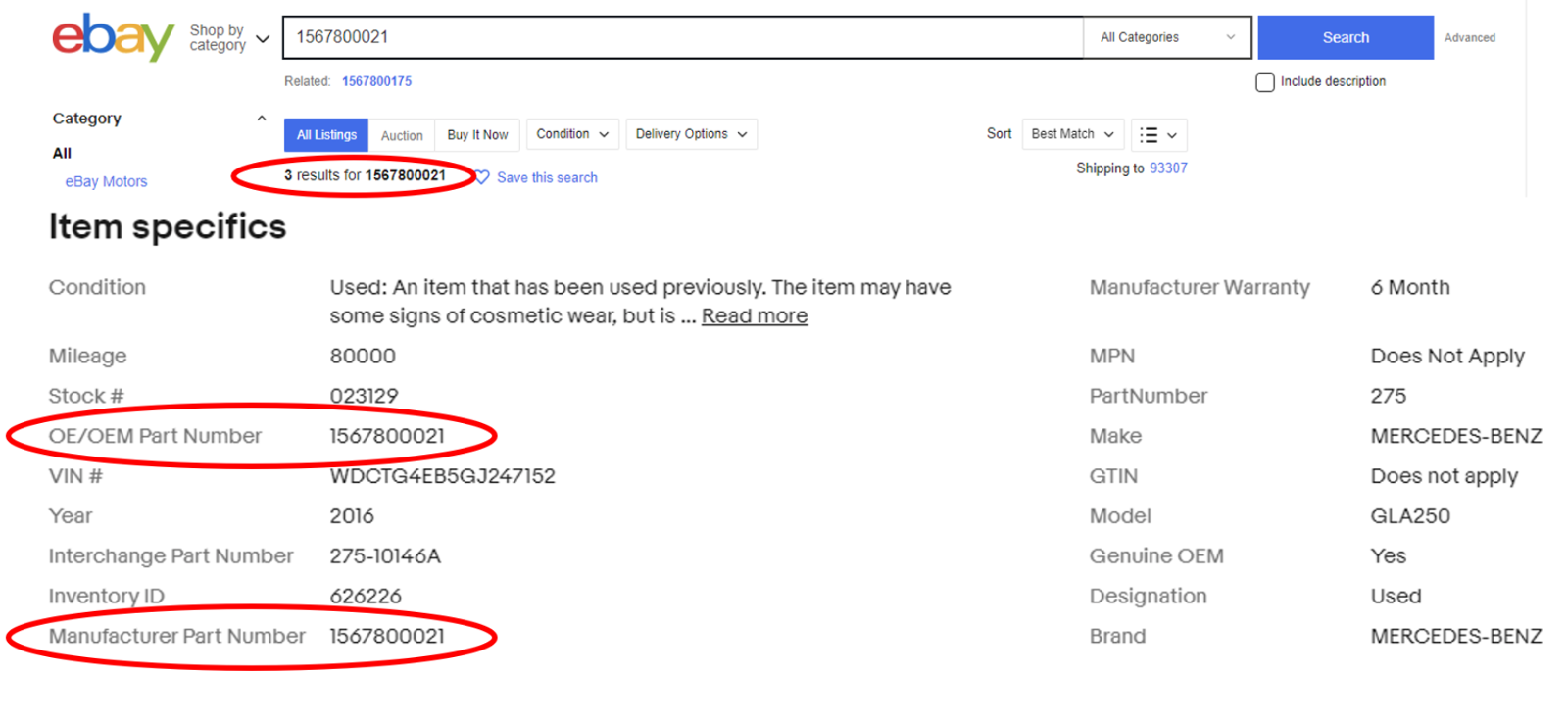Viewport: 1568px width, 722px height.
Task: Collapse the Category section chevron
Action: click(x=261, y=119)
